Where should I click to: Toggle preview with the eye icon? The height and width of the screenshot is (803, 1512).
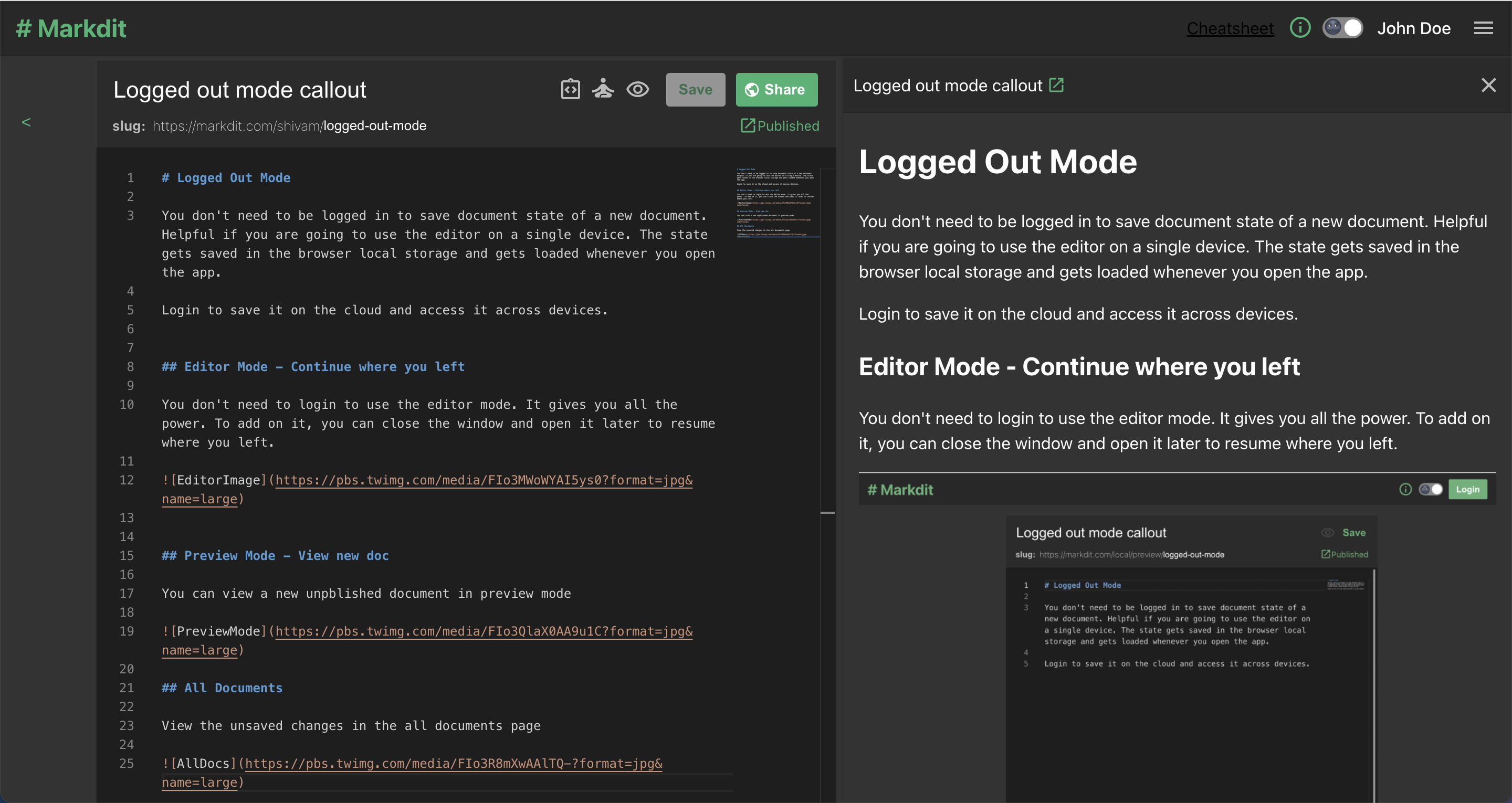point(637,89)
